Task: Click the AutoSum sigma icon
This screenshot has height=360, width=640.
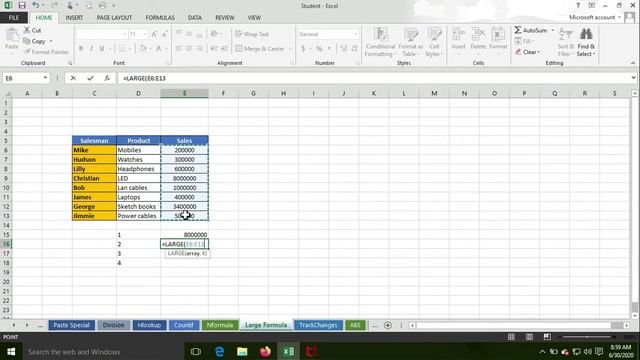Action: tap(531, 30)
